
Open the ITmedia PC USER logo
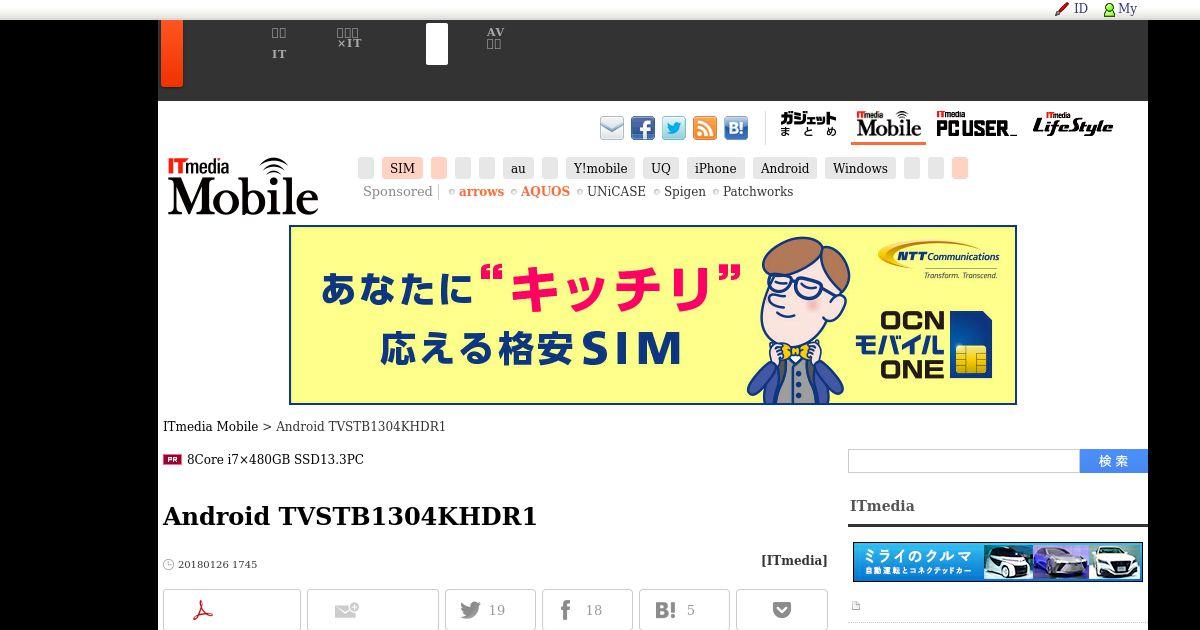coord(976,126)
